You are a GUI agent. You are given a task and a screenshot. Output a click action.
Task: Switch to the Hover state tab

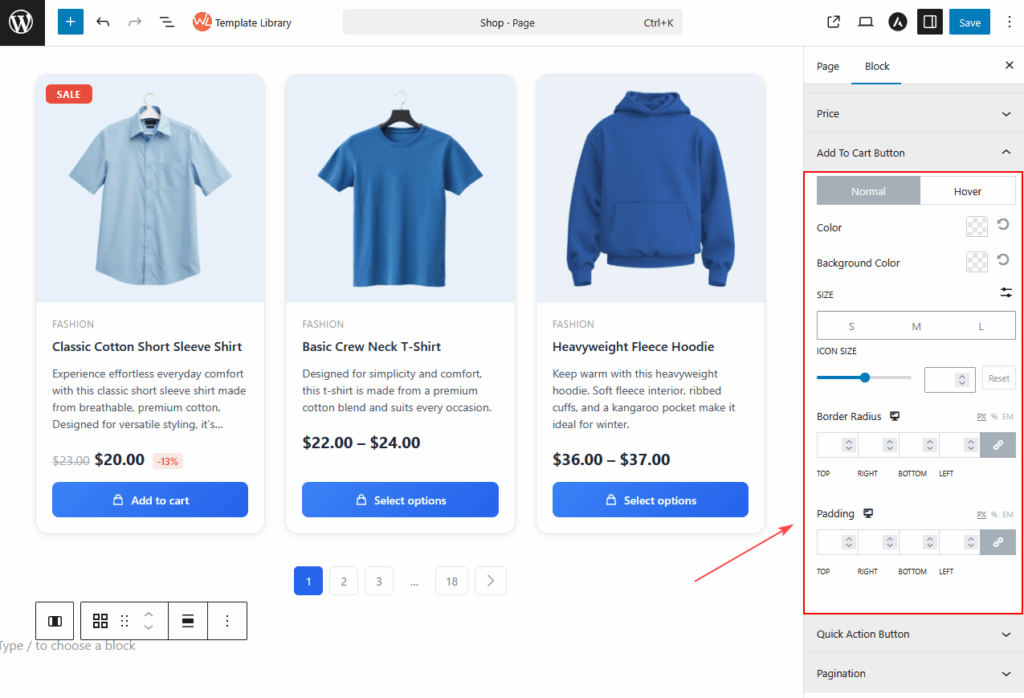pos(967,190)
